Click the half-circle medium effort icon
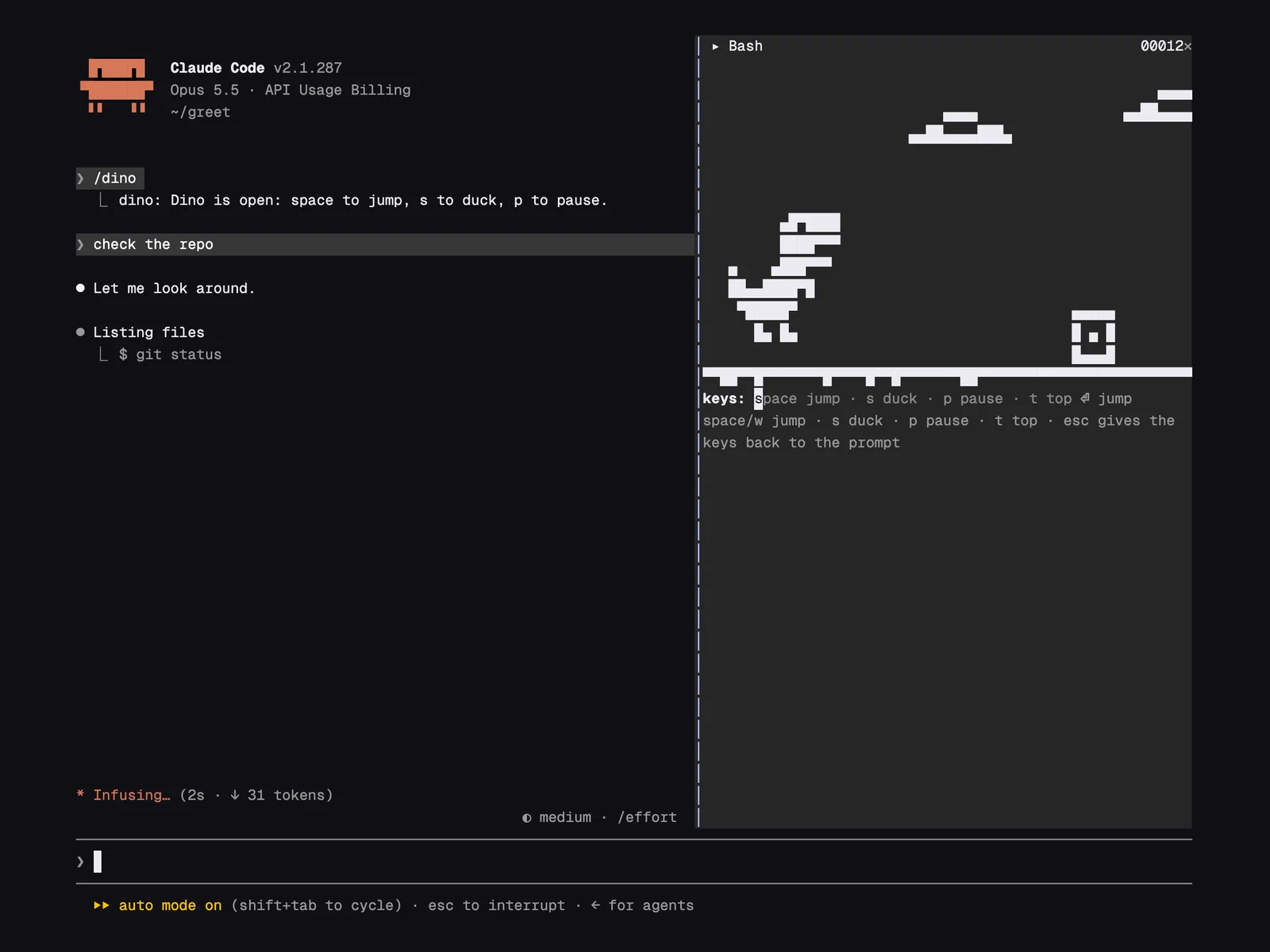 tap(526, 818)
